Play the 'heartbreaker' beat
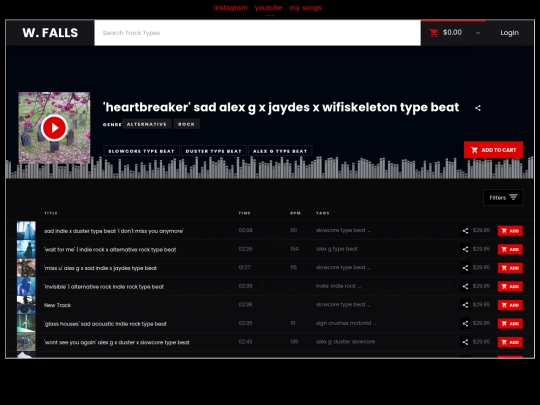Viewport: 540px width, 405px height. 54,128
